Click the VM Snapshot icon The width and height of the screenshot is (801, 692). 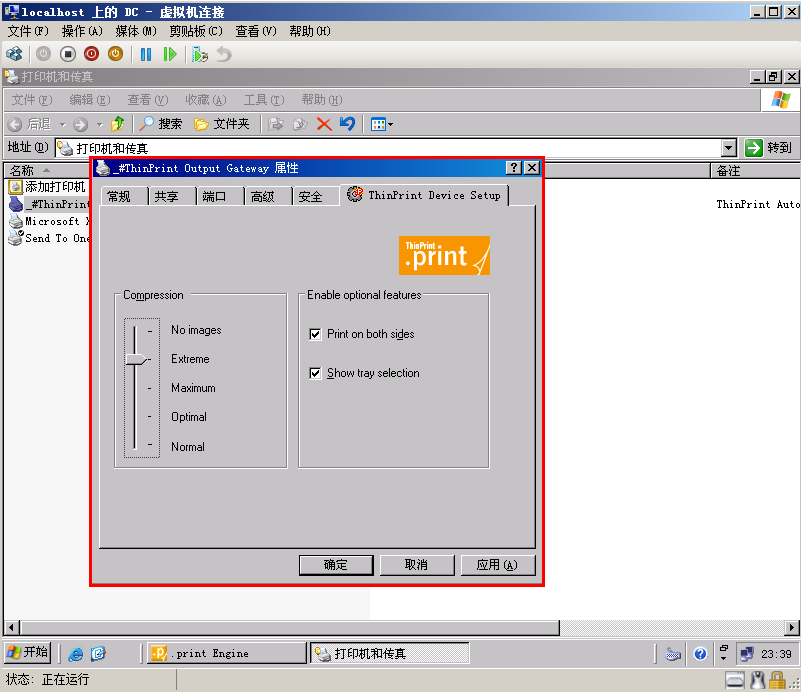coord(200,54)
